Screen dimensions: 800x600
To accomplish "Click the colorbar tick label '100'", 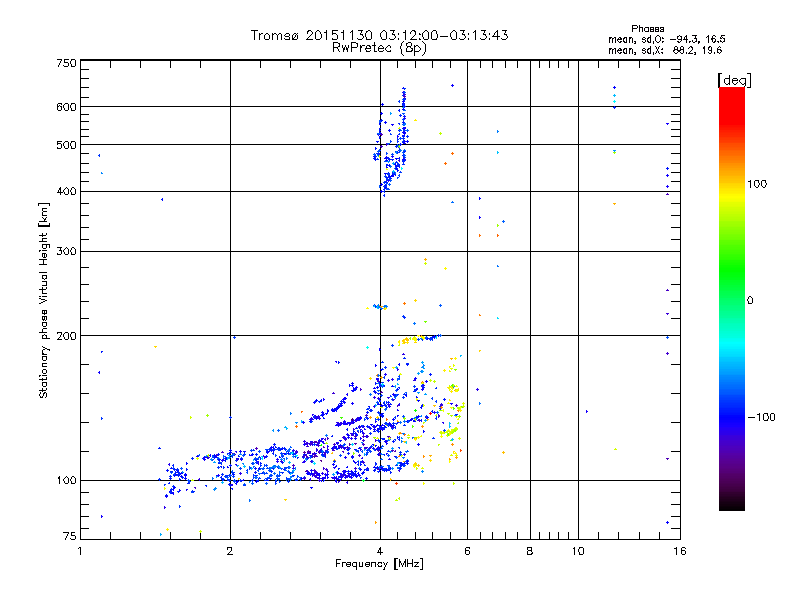I will [x=757, y=184].
